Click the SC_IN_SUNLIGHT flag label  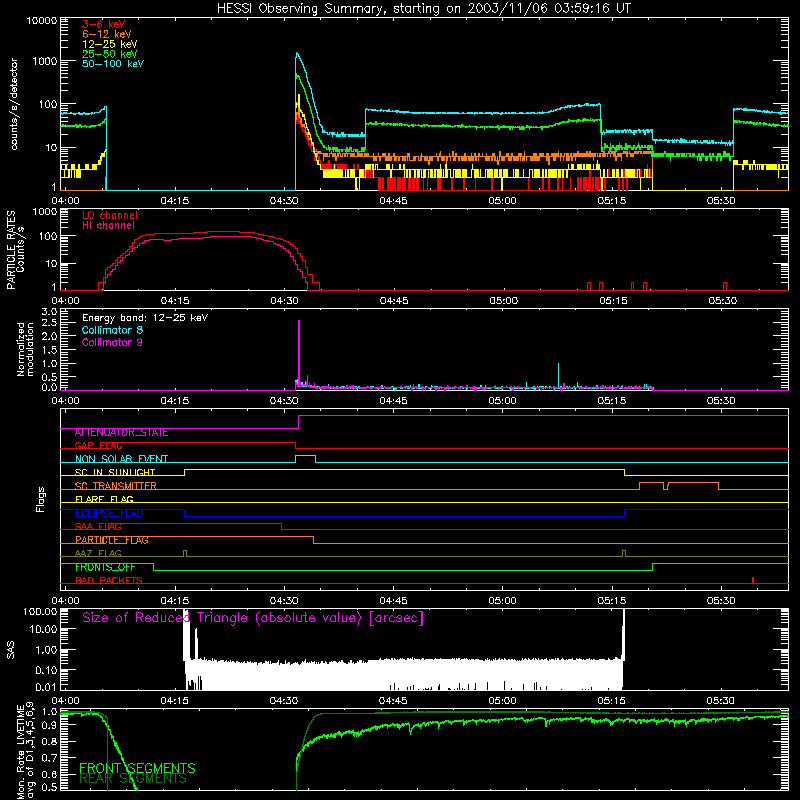pyautogui.click(x=115, y=472)
